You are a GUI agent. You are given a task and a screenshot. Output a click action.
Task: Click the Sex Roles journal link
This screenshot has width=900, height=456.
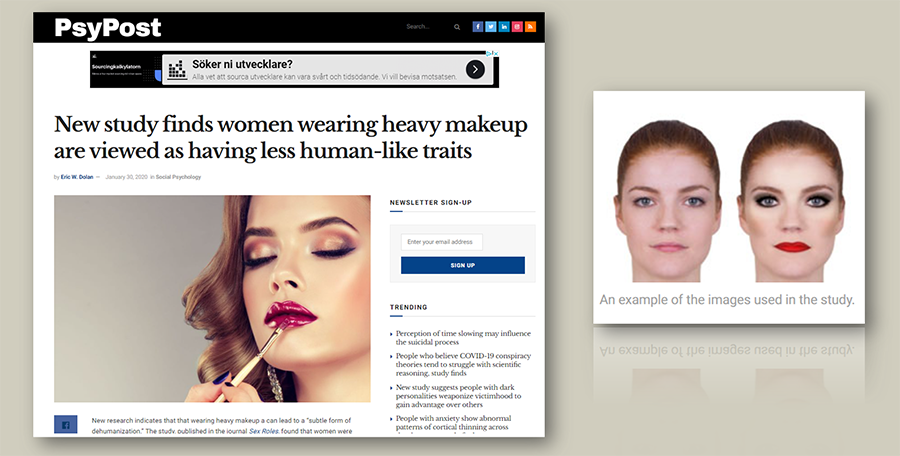(x=263, y=431)
